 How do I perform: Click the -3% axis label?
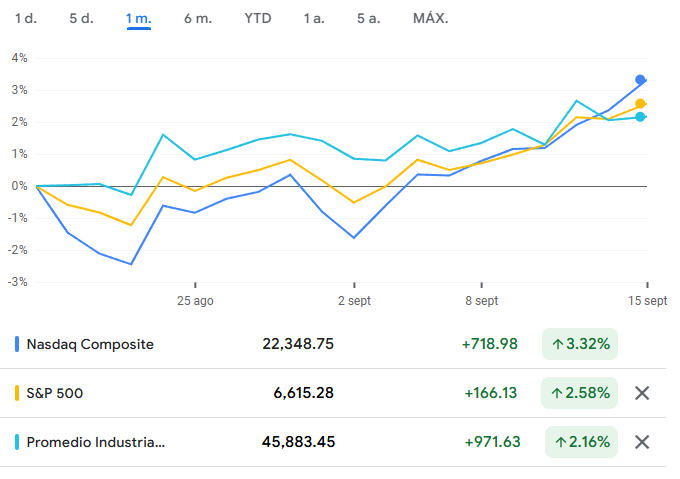(17, 282)
